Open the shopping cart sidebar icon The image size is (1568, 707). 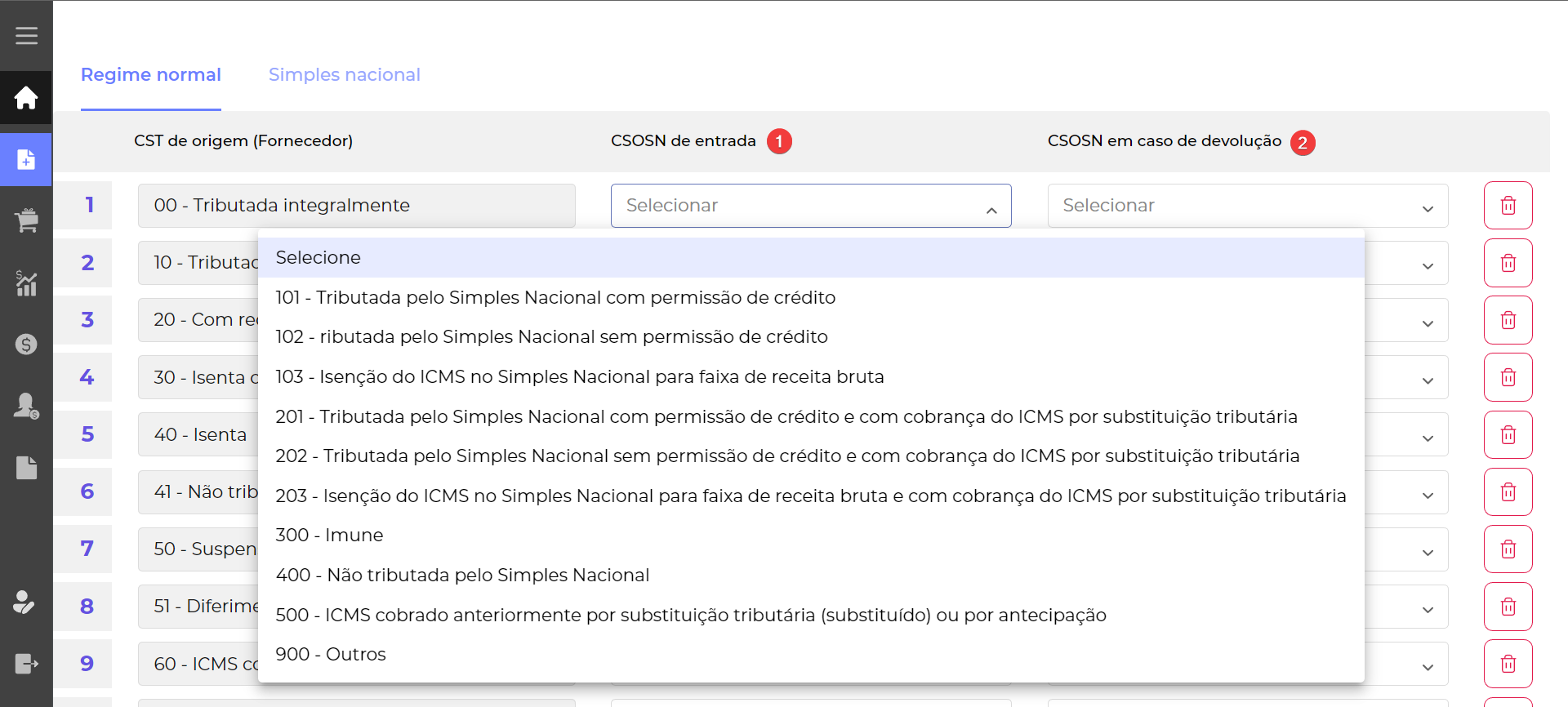(x=26, y=220)
